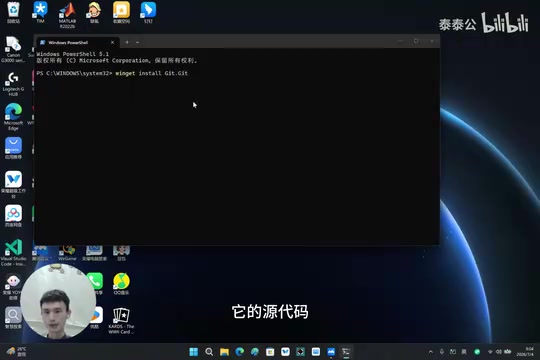Screen dimensions: 540x360
Task: Click the 'Windows PowerShell 5.1' header text
Action: (73, 54)
